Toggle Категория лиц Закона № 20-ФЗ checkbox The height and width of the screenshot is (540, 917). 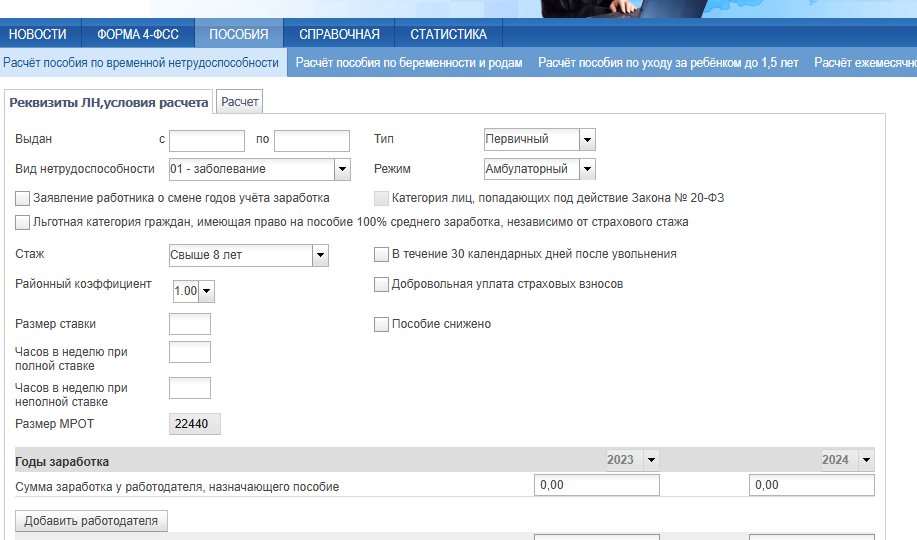[x=381, y=198]
